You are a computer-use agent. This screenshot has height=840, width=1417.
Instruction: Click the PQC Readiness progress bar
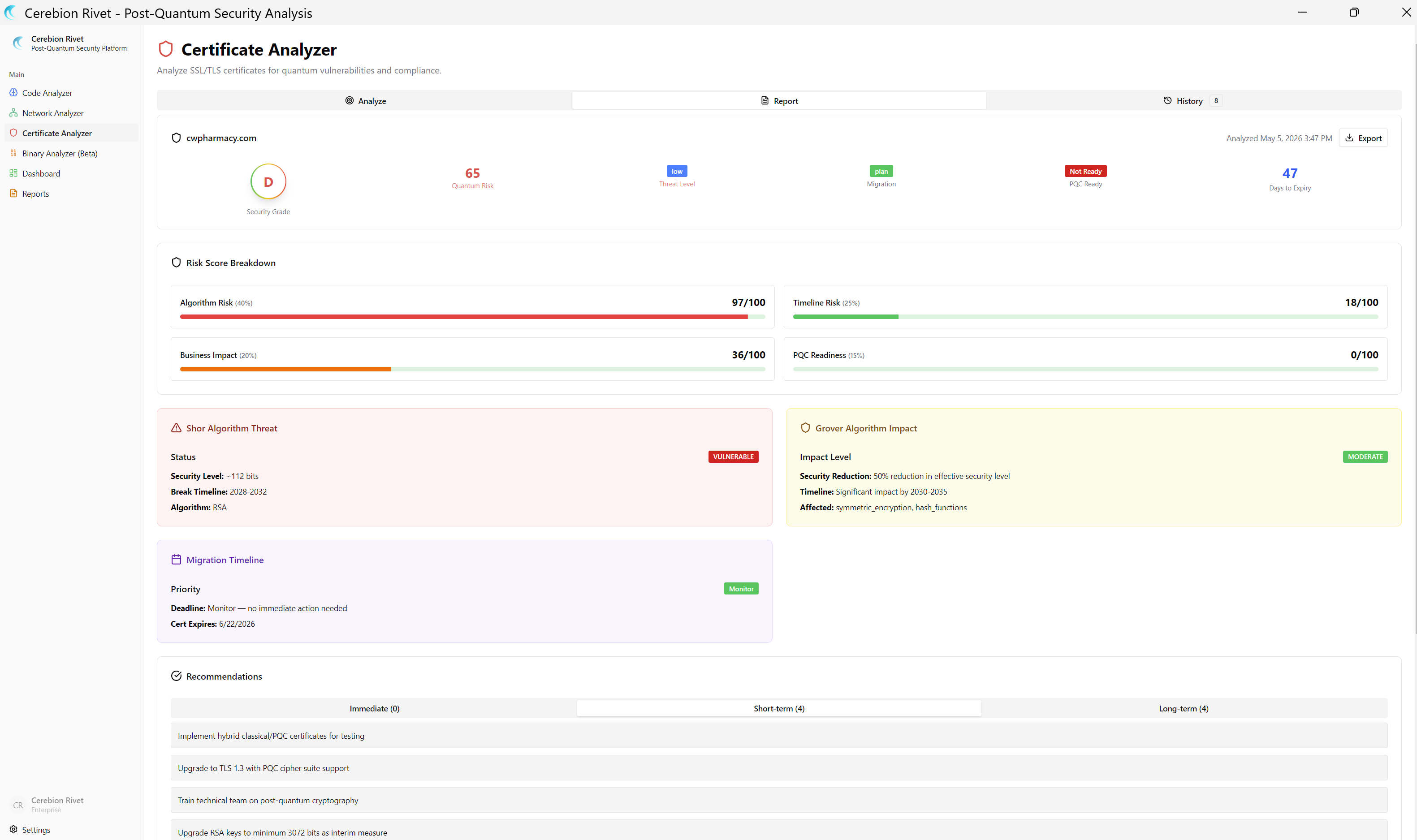tap(1085, 369)
